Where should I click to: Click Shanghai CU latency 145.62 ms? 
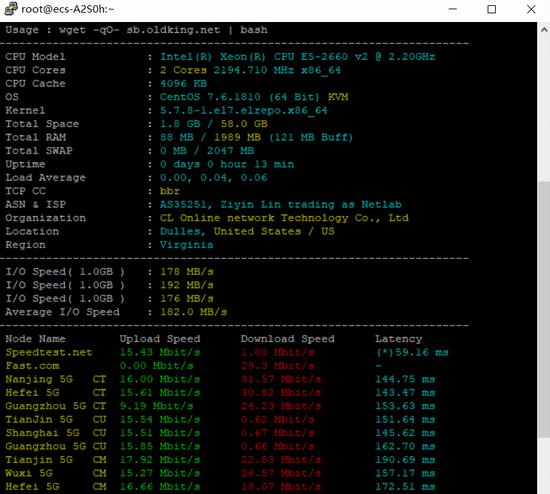tap(405, 433)
